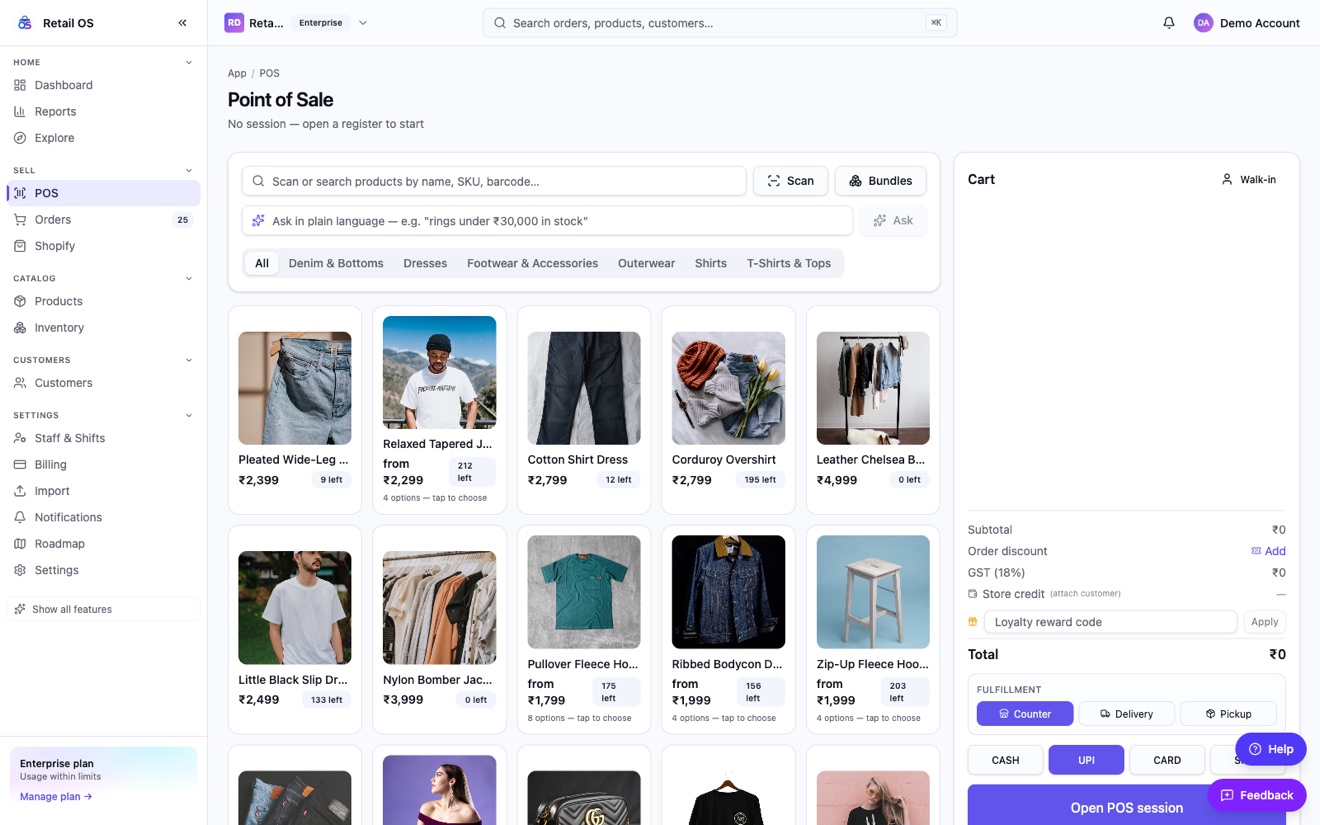Collapse the sidebar with the double-chevron icon

click(182, 23)
